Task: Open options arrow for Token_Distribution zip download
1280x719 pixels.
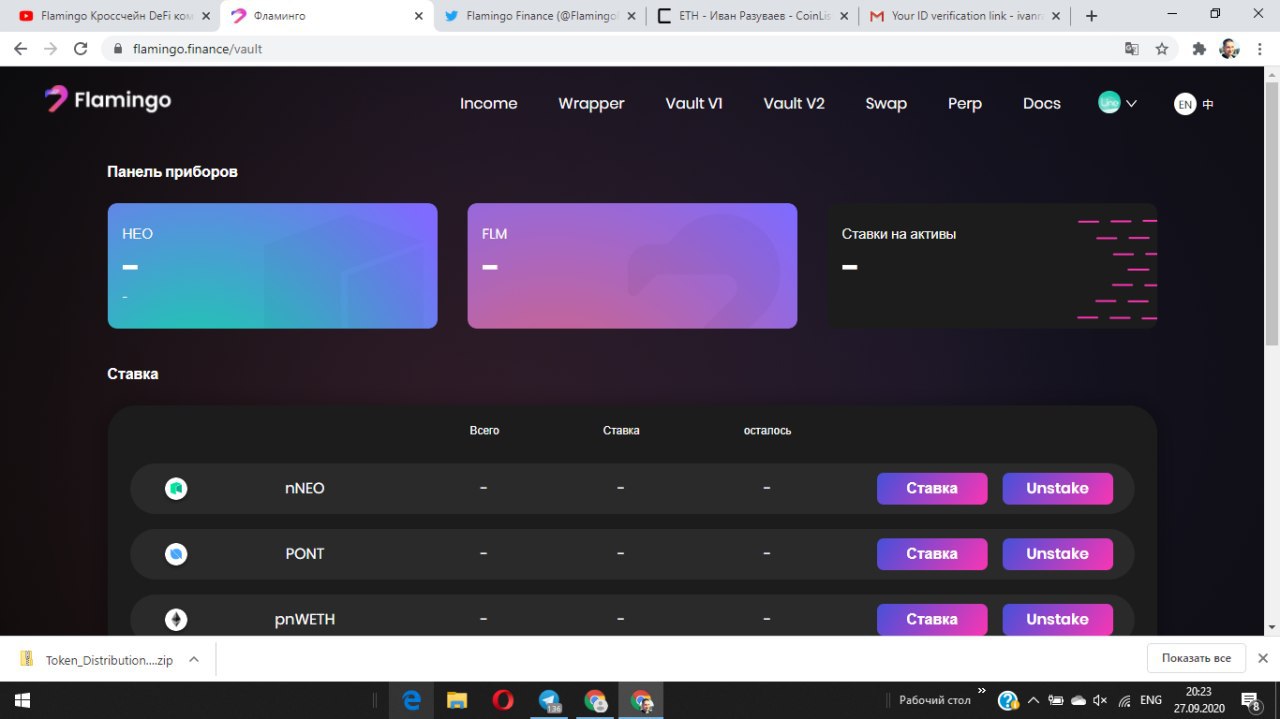Action: tap(194, 659)
